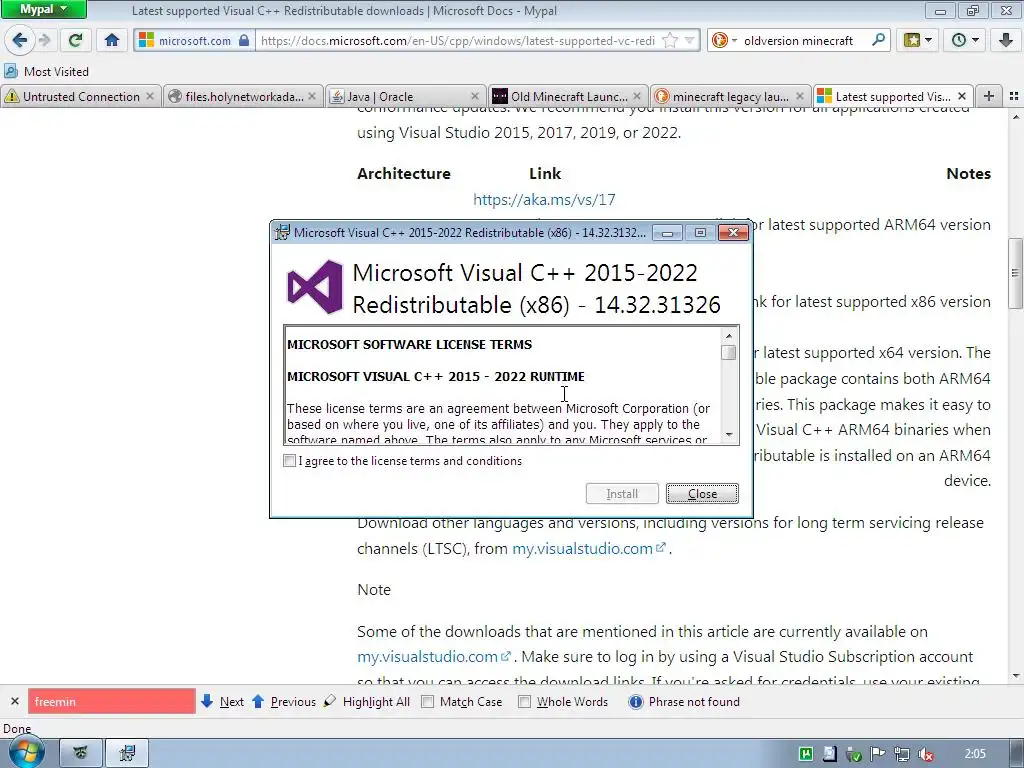
Task: Open Most Visited bookmarks folder
Action: [x=47, y=71]
